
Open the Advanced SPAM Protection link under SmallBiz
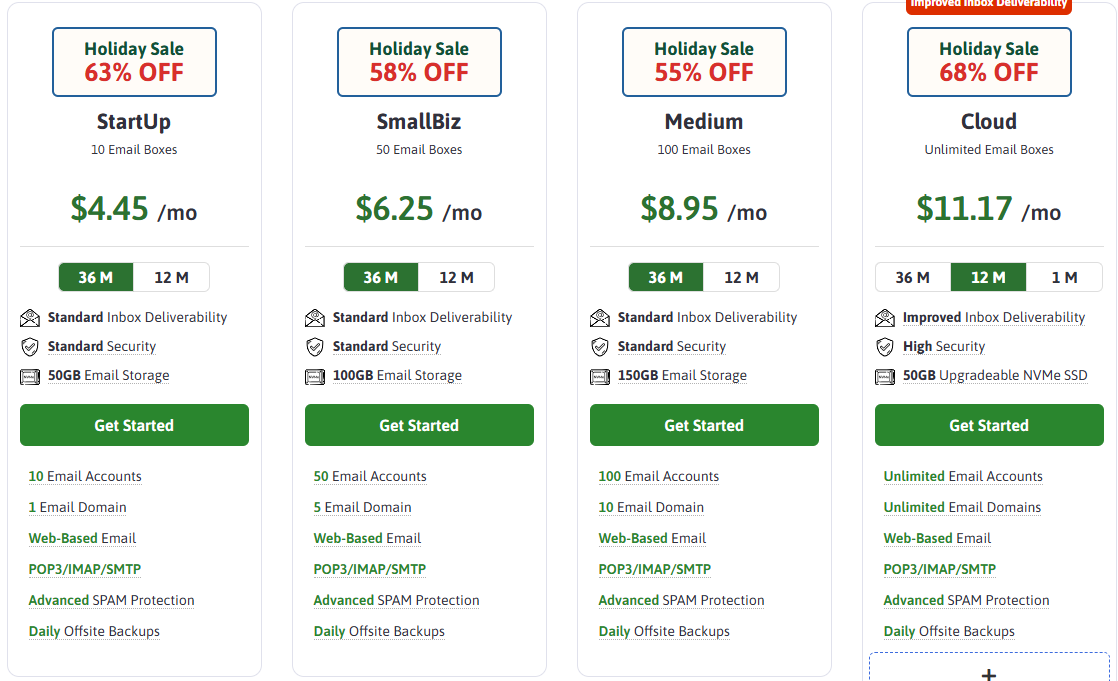pyautogui.click(x=396, y=600)
